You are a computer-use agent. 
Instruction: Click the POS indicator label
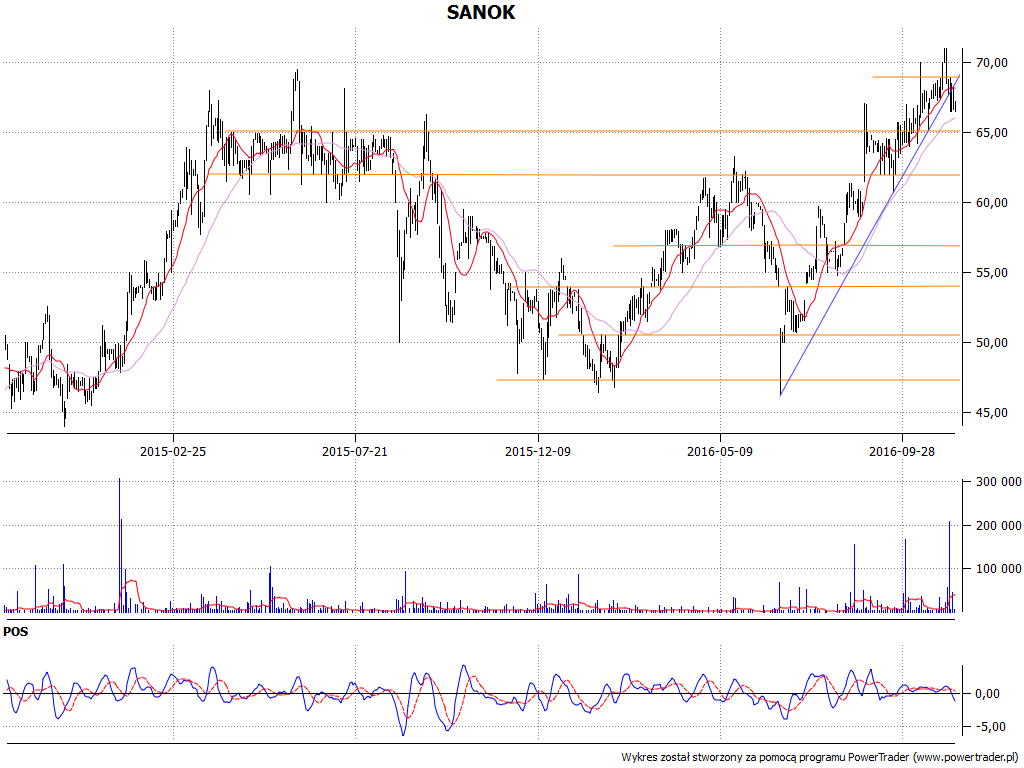click(x=16, y=632)
